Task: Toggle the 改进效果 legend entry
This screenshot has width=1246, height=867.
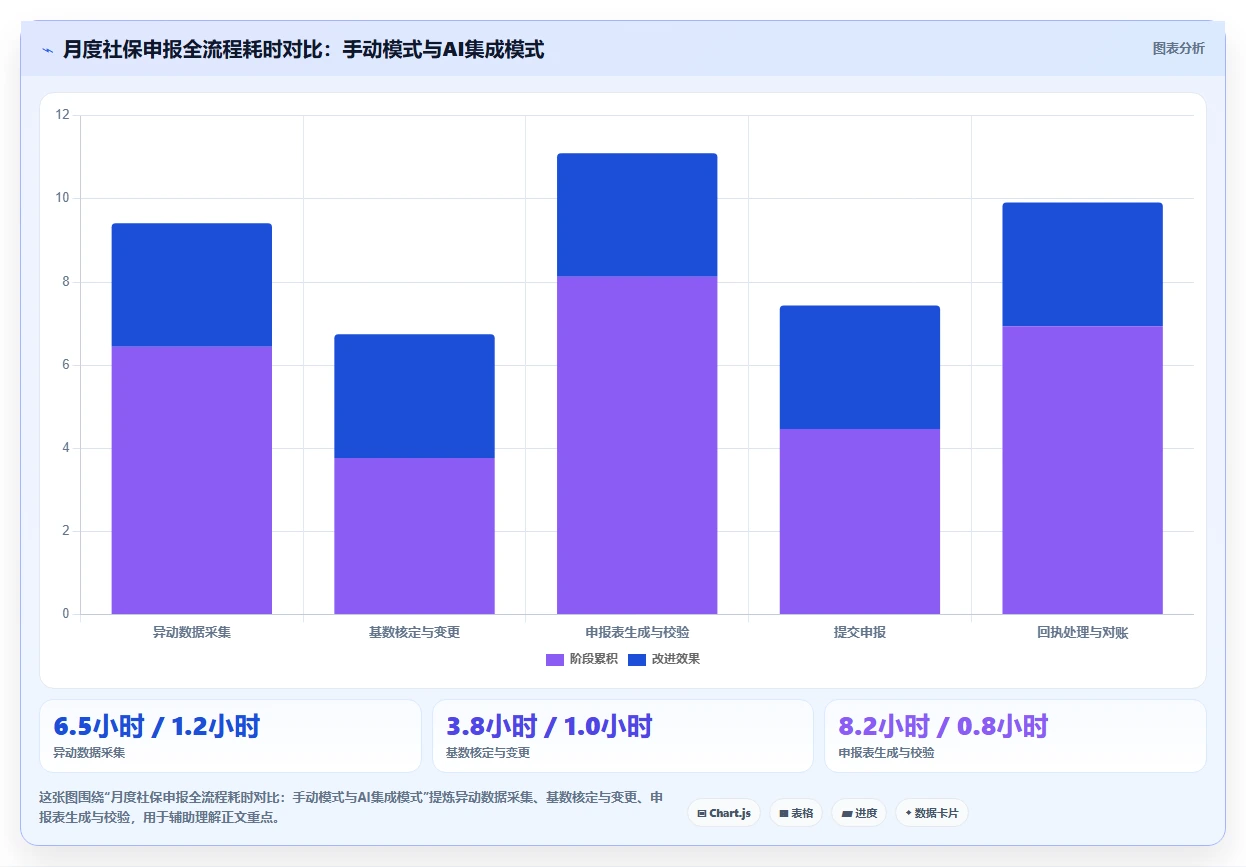Action: [x=664, y=659]
